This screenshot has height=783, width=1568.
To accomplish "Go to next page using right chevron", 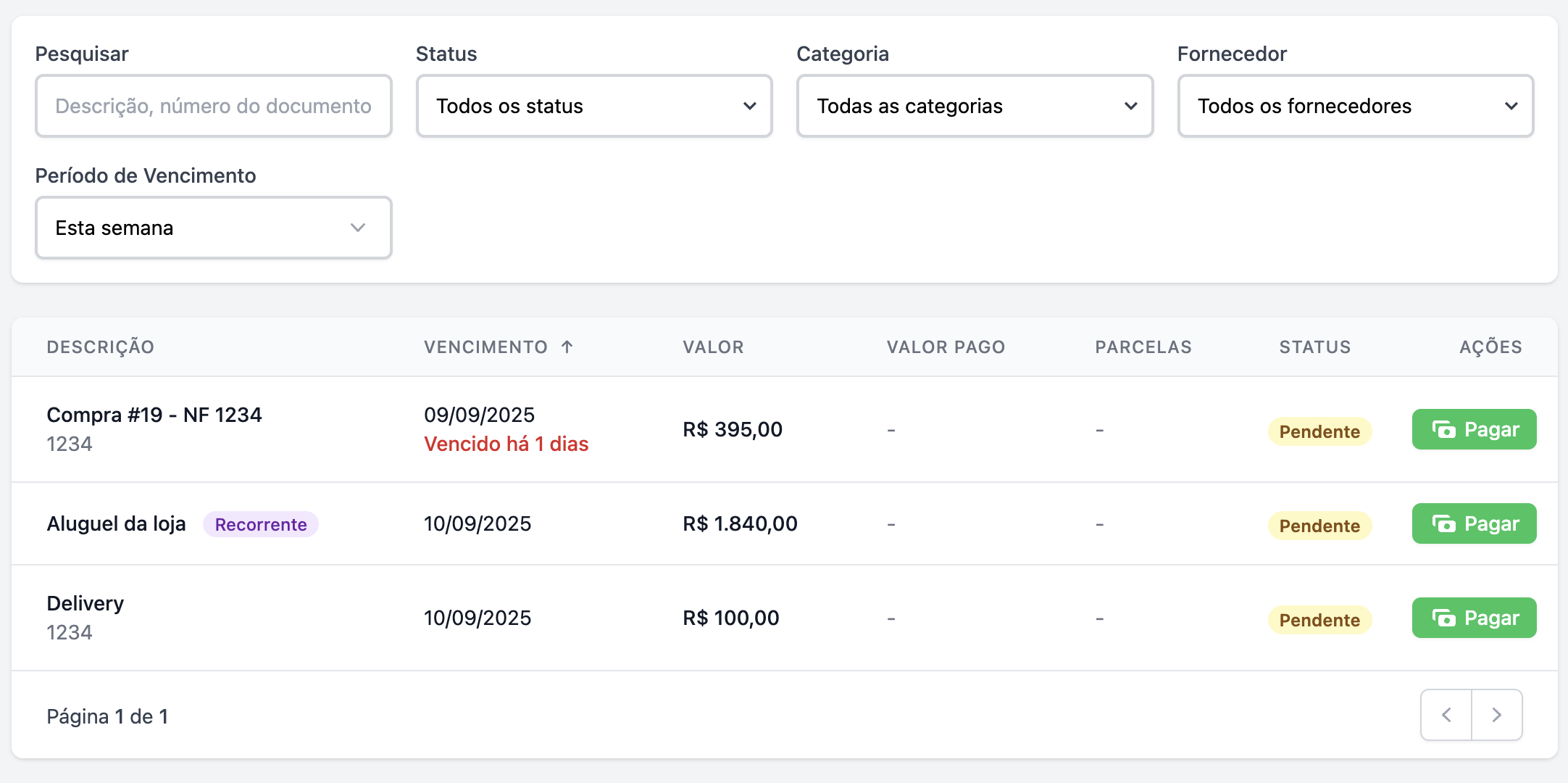I will 1497,716.
